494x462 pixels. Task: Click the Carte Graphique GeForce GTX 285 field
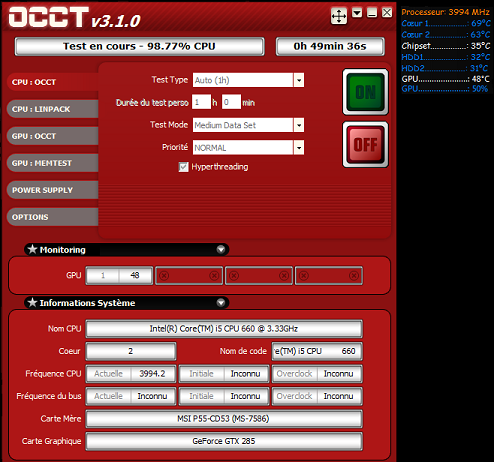[224, 441]
